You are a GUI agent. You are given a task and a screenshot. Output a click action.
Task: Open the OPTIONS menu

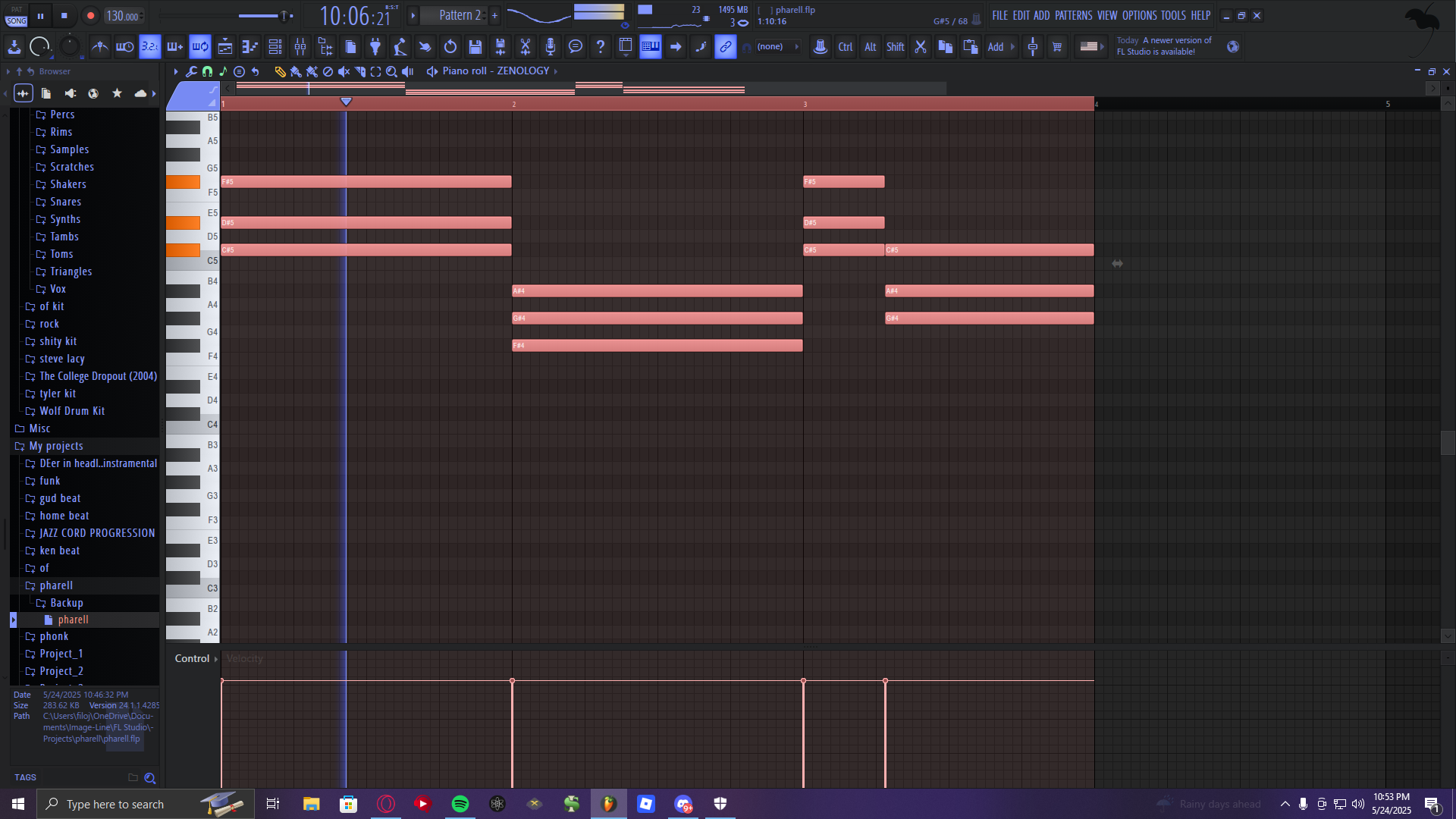coord(1139,15)
